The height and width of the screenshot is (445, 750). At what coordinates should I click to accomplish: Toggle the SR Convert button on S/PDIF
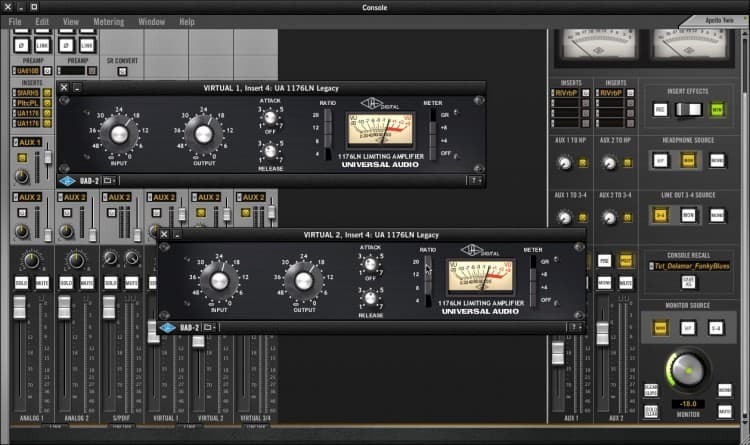[x=122, y=71]
